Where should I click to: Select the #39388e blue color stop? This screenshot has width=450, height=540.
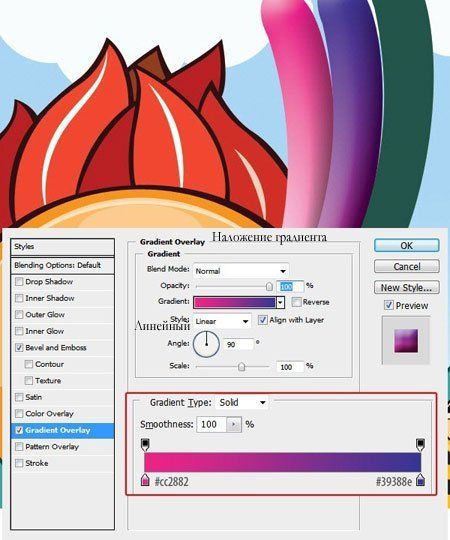(x=420, y=480)
